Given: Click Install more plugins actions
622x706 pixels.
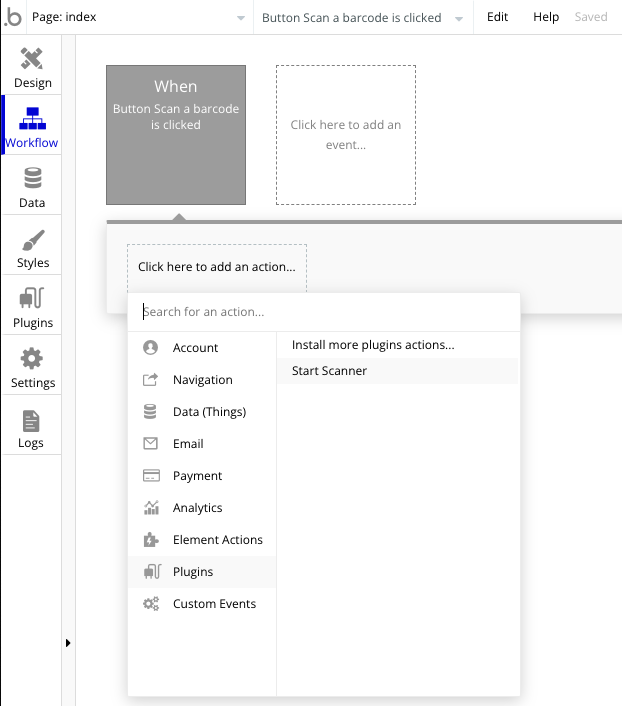Looking at the screenshot, I should (x=398, y=345).
